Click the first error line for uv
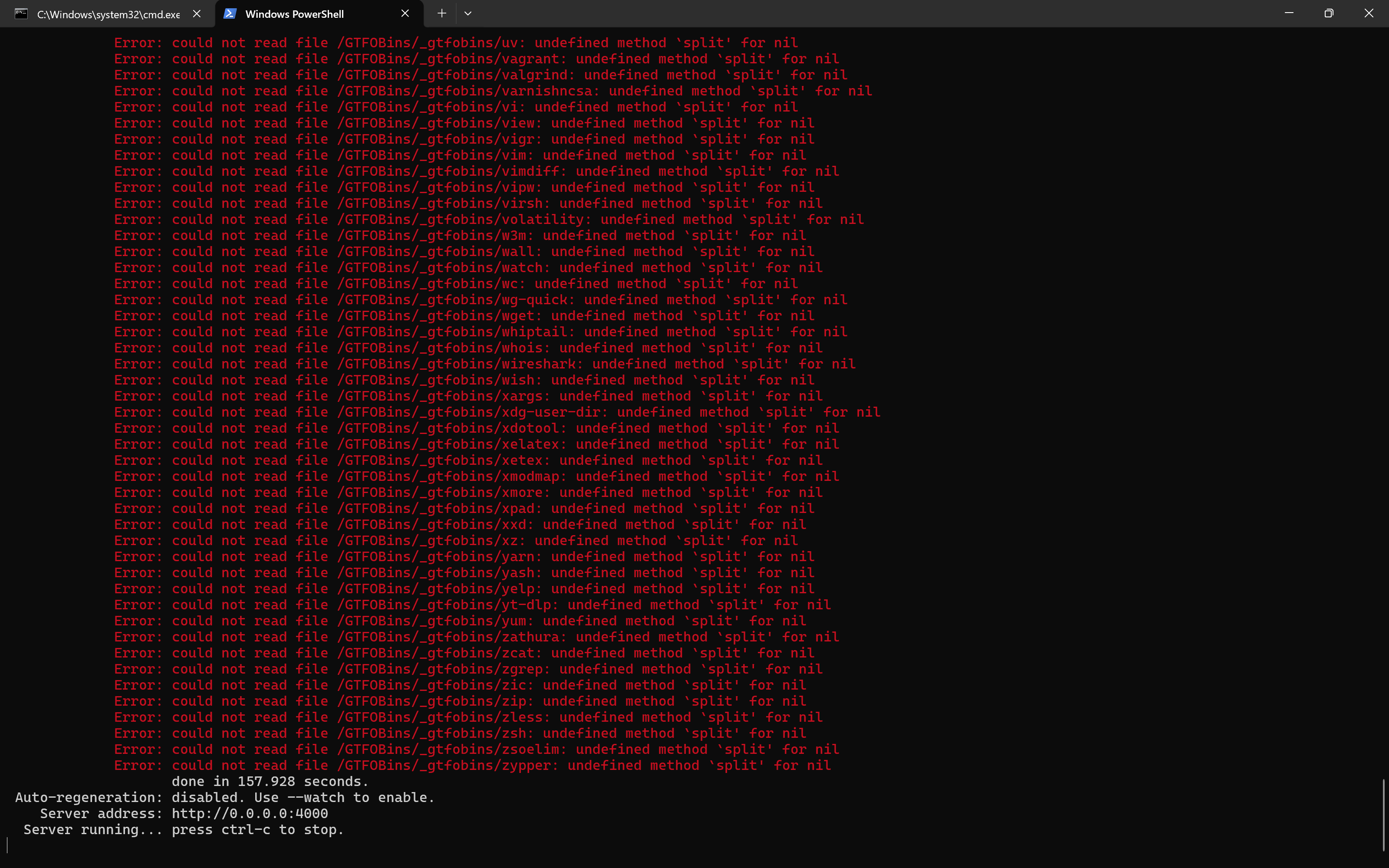 [x=455, y=43]
